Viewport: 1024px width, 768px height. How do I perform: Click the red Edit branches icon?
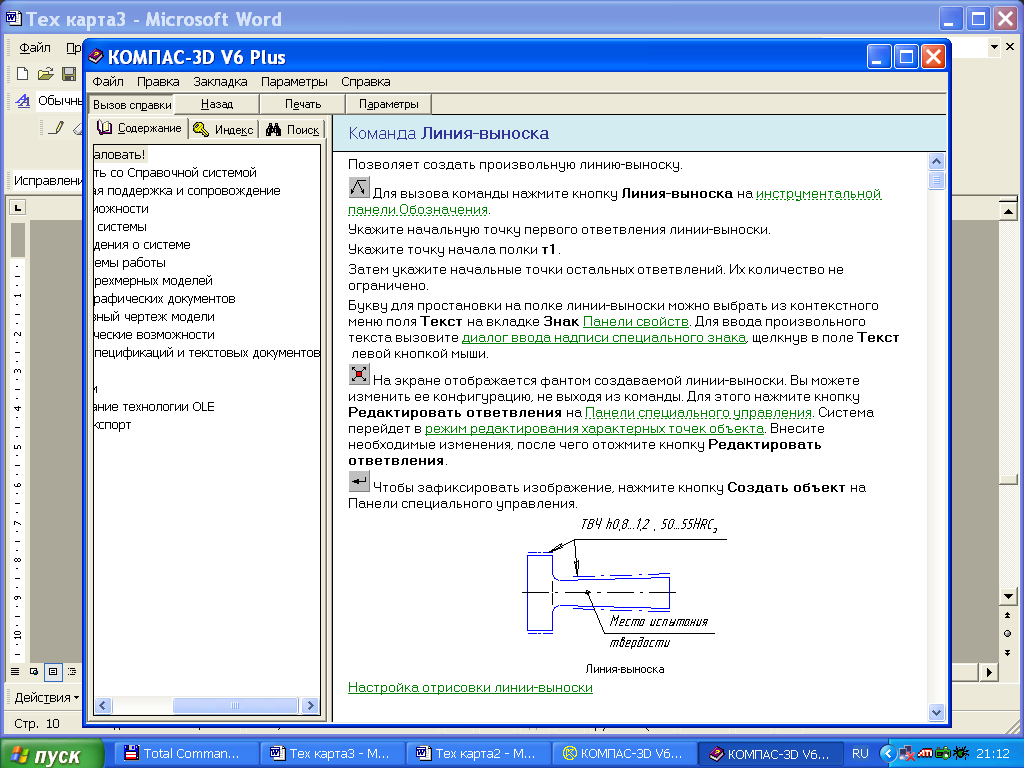coord(359,374)
